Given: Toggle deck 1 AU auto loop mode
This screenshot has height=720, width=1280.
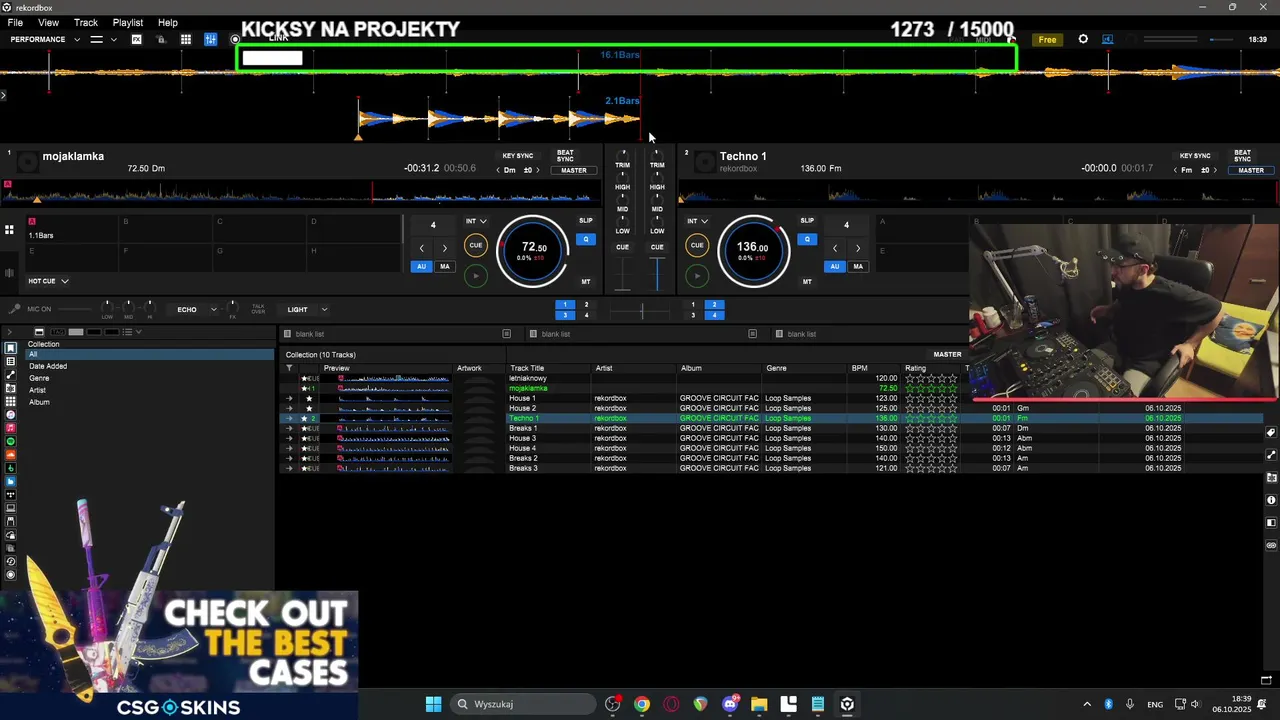Looking at the screenshot, I should tap(421, 266).
